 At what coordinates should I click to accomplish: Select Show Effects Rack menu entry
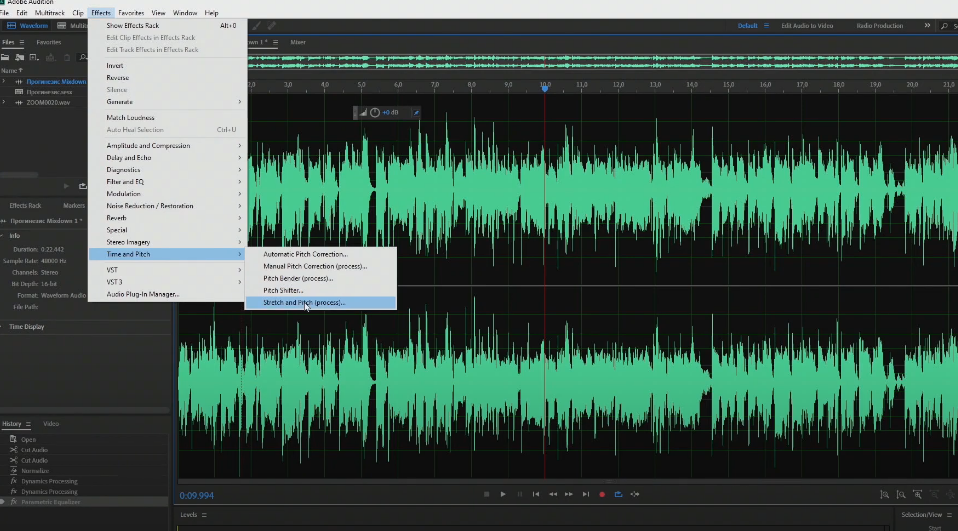(x=167, y=26)
